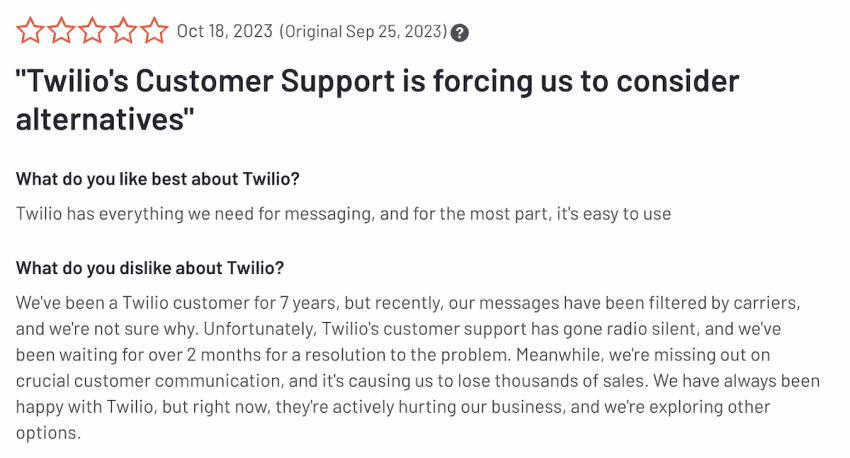Click the Oct 18, 2023 review date
Image resolution: width=850 pixels, height=458 pixels.
pyautogui.click(x=225, y=31)
